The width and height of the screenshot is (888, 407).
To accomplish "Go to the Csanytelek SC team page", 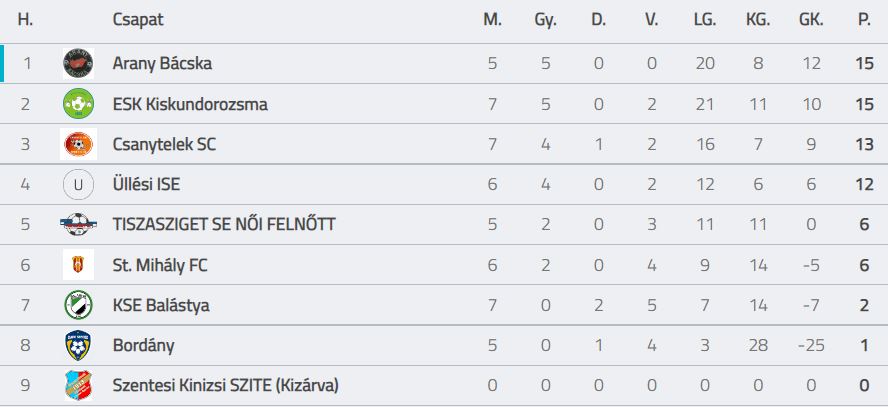I will pos(164,144).
